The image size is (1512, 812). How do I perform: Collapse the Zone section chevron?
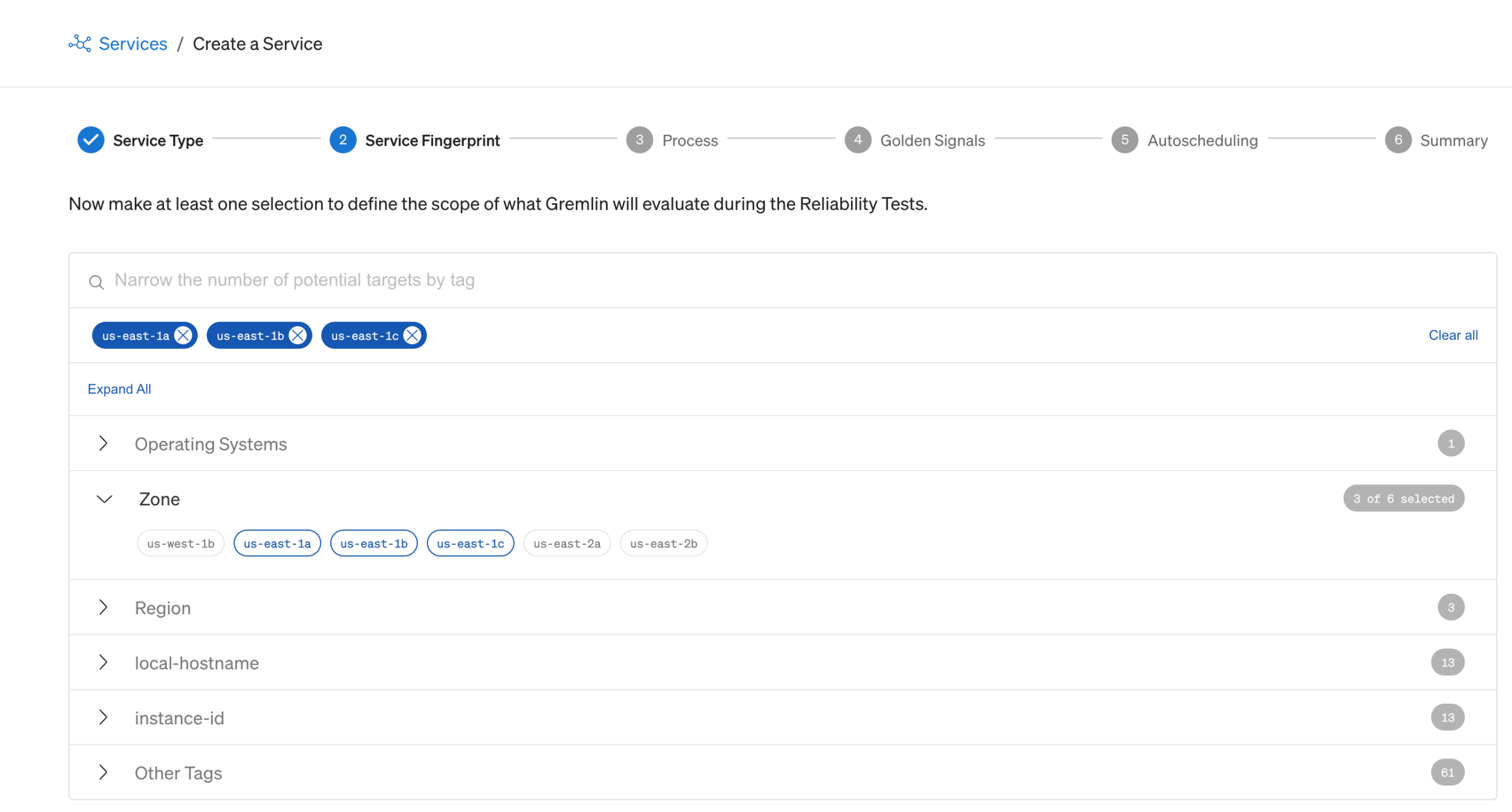(103, 499)
